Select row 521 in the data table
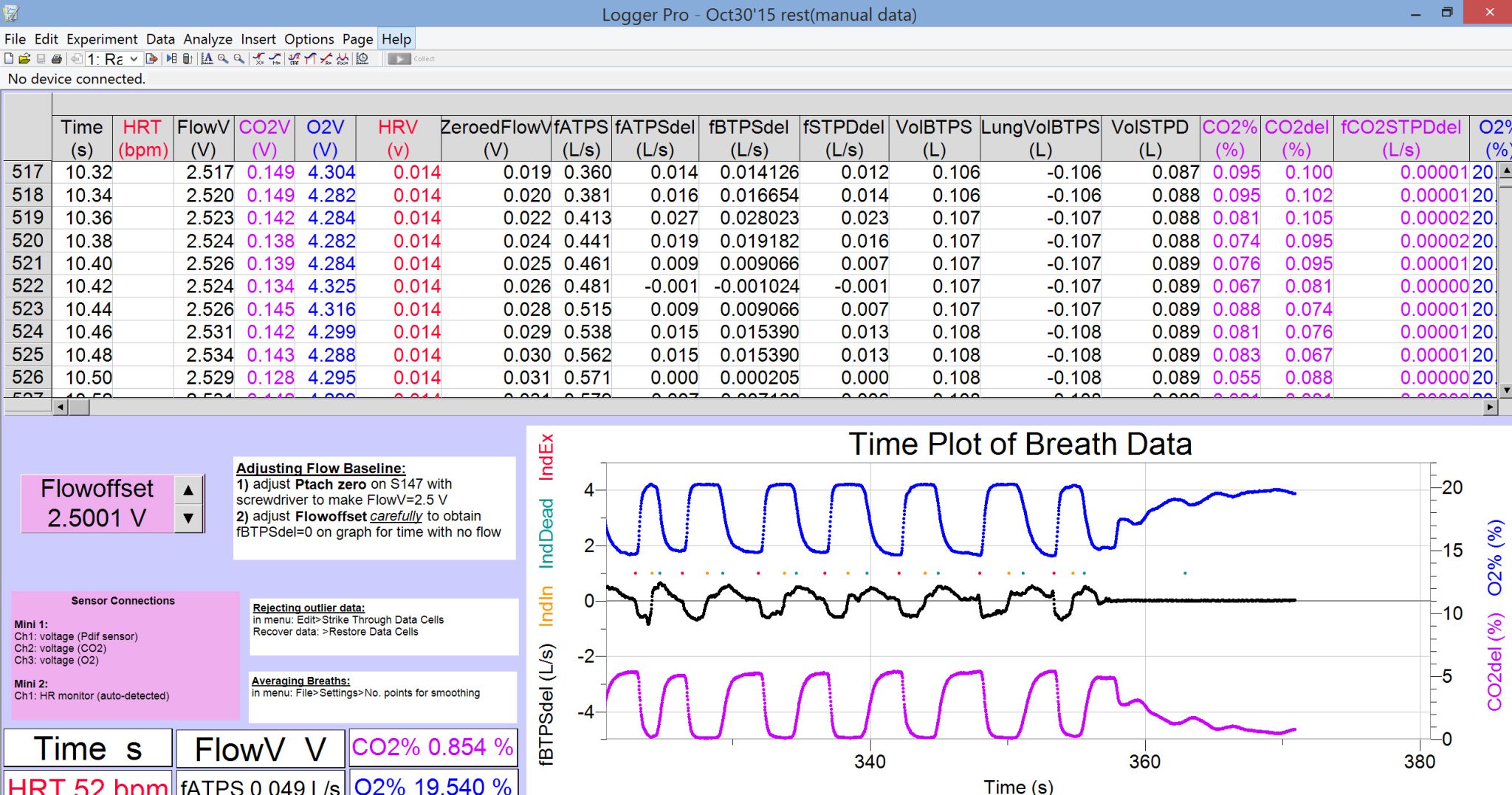Viewport: 1512px width, 795px height. [27, 264]
